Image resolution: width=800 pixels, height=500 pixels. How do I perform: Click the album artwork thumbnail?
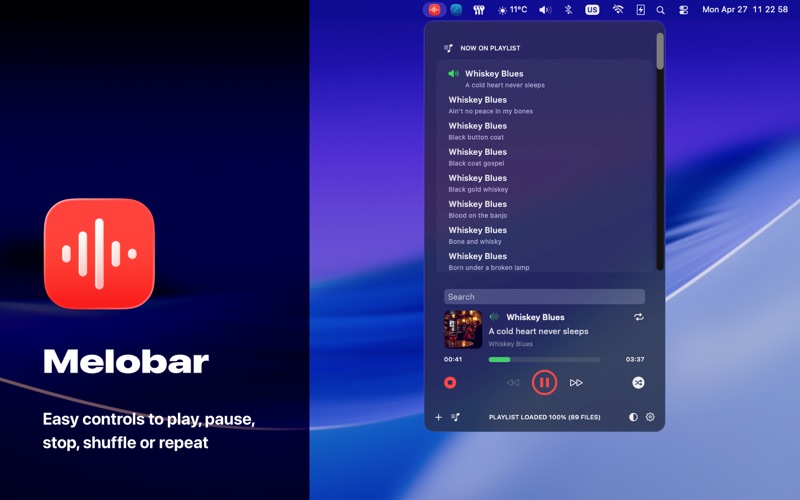tap(463, 329)
